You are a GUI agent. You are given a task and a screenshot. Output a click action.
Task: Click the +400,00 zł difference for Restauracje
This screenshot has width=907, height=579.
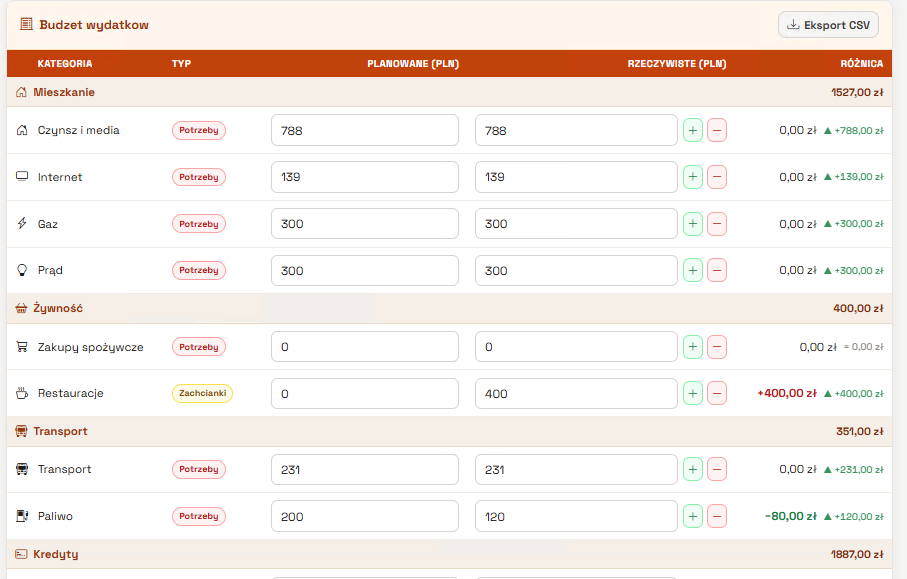787,393
